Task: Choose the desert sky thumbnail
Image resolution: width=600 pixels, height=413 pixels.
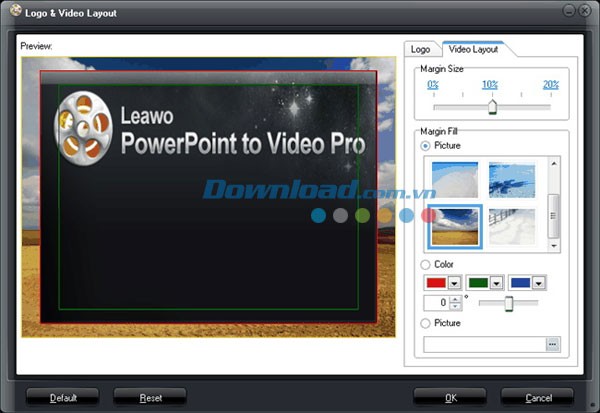Action: (x=455, y=227)
